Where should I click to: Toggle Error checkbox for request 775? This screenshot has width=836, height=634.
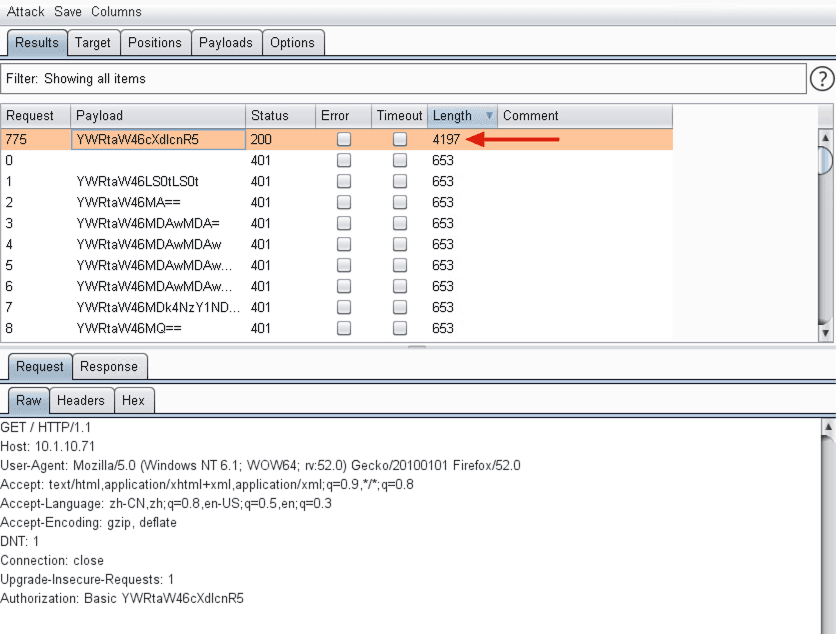coord(344,139)
